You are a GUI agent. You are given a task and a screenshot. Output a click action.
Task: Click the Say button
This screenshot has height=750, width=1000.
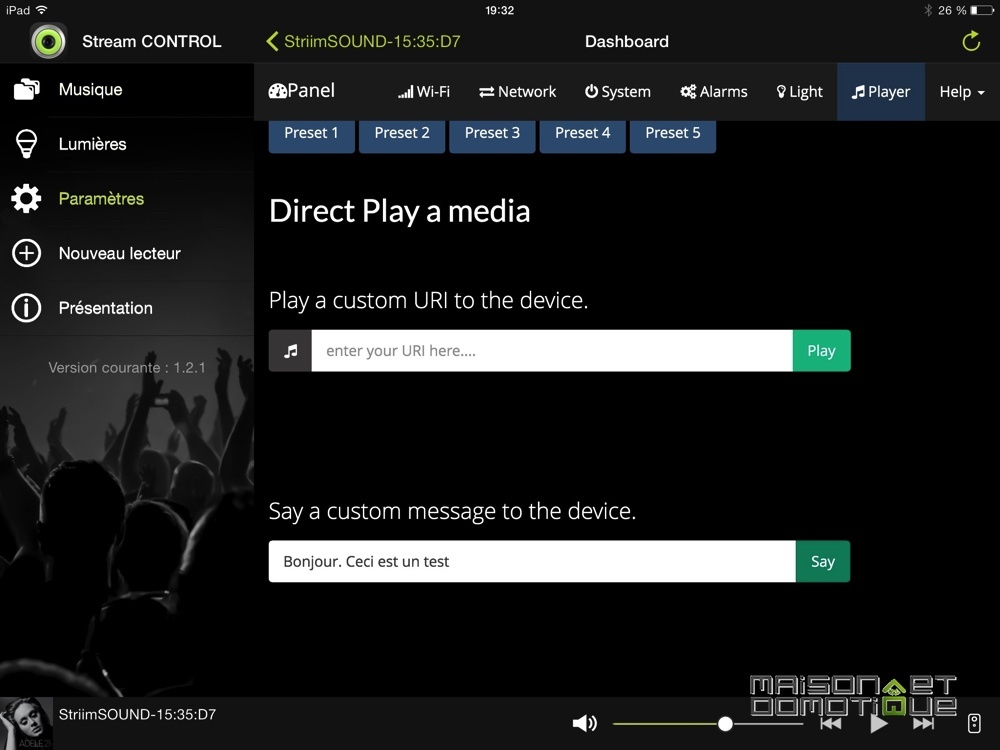pyautogui.click(x=823, y=561)
